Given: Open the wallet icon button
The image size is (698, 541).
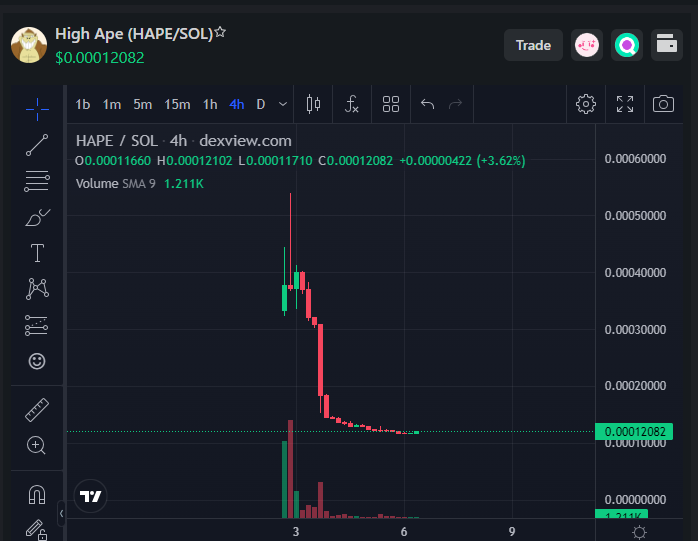Looking at the screenshot, I should pyautogui.click(x=667, y=45).
